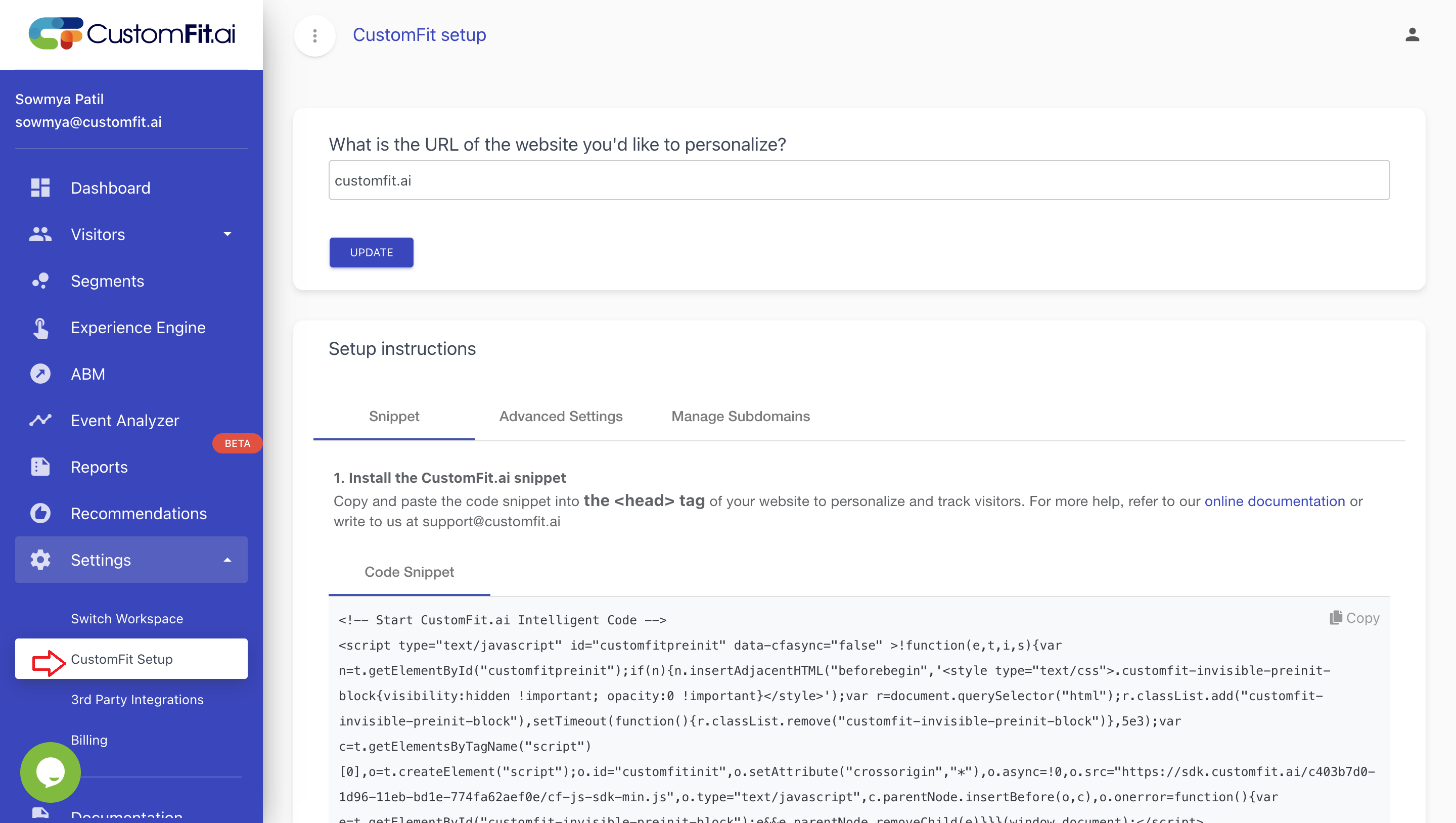Open Recommendations flame icon
Image resolution: width=1456 pixels, height=823 pixels.
40,513
